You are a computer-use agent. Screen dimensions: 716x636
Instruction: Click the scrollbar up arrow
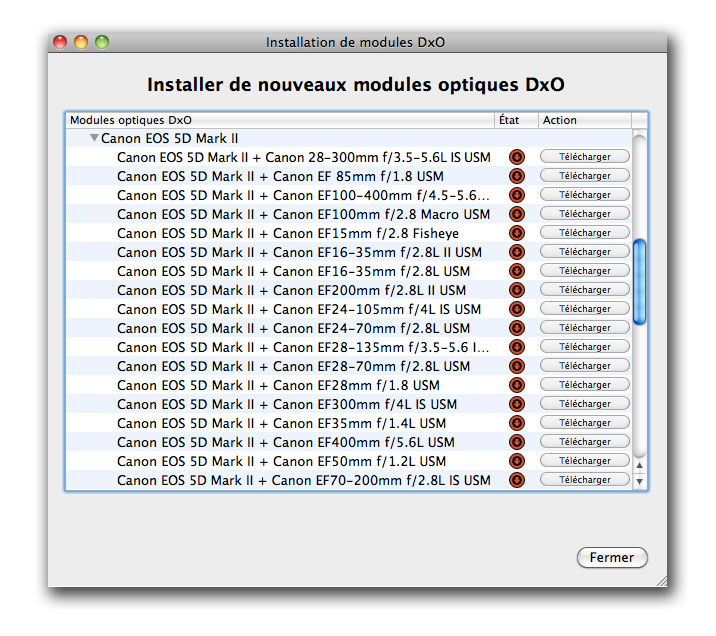[639, 465]
